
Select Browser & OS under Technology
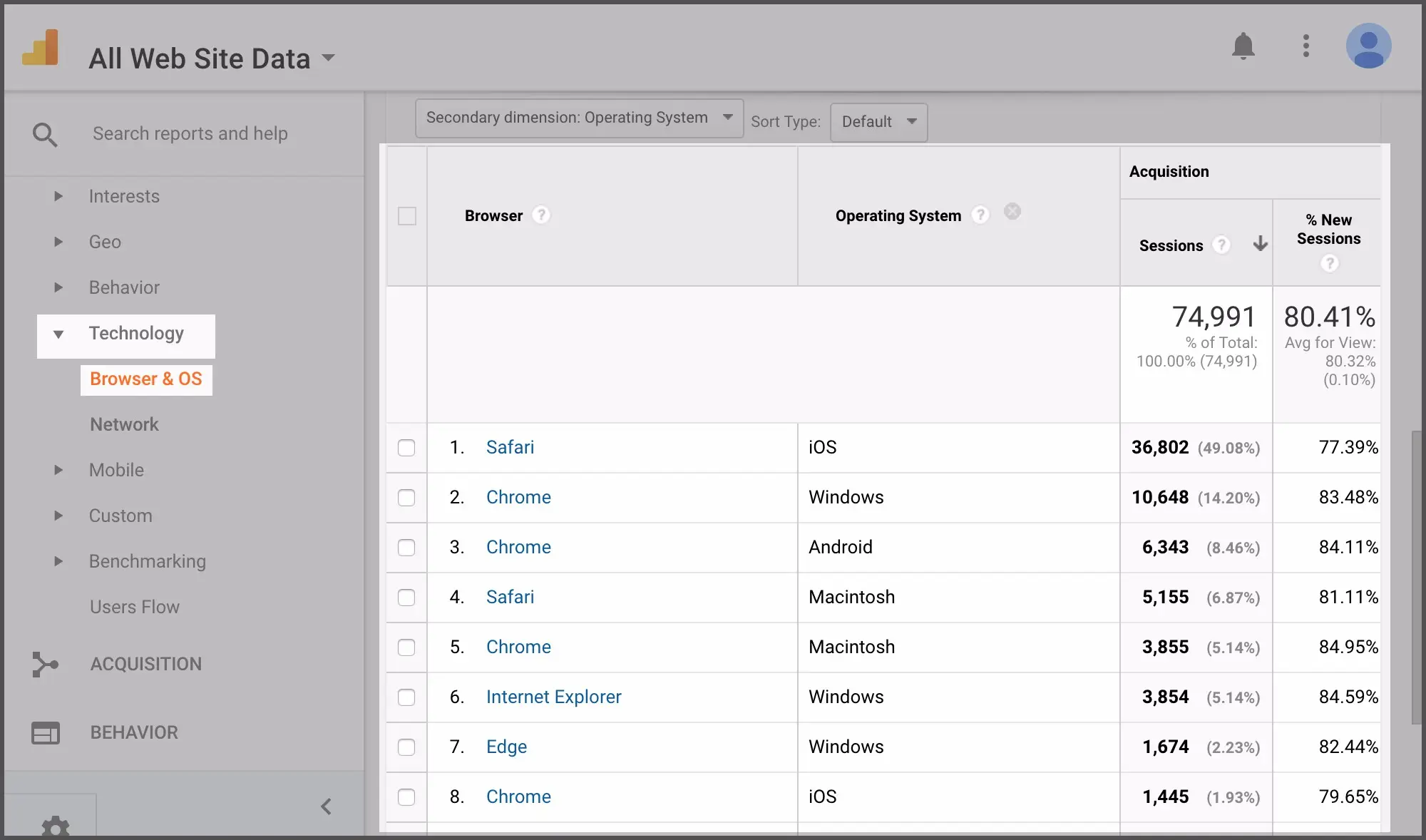145,379
